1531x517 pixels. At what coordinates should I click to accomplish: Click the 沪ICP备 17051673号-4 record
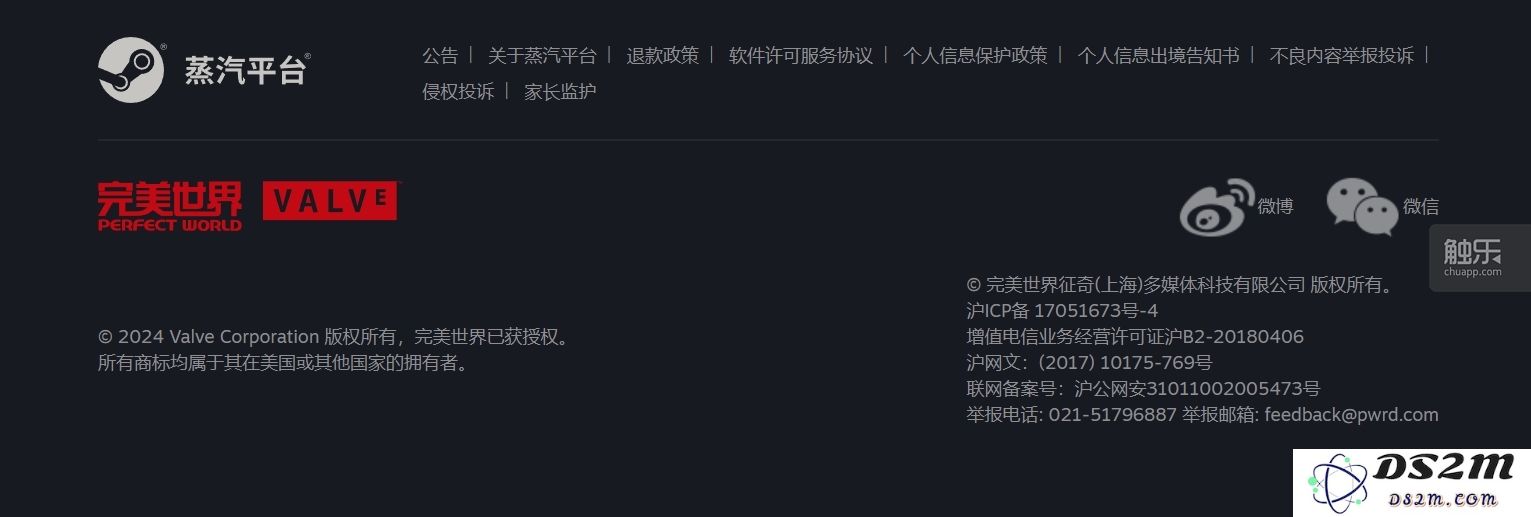pos(1062,311)
